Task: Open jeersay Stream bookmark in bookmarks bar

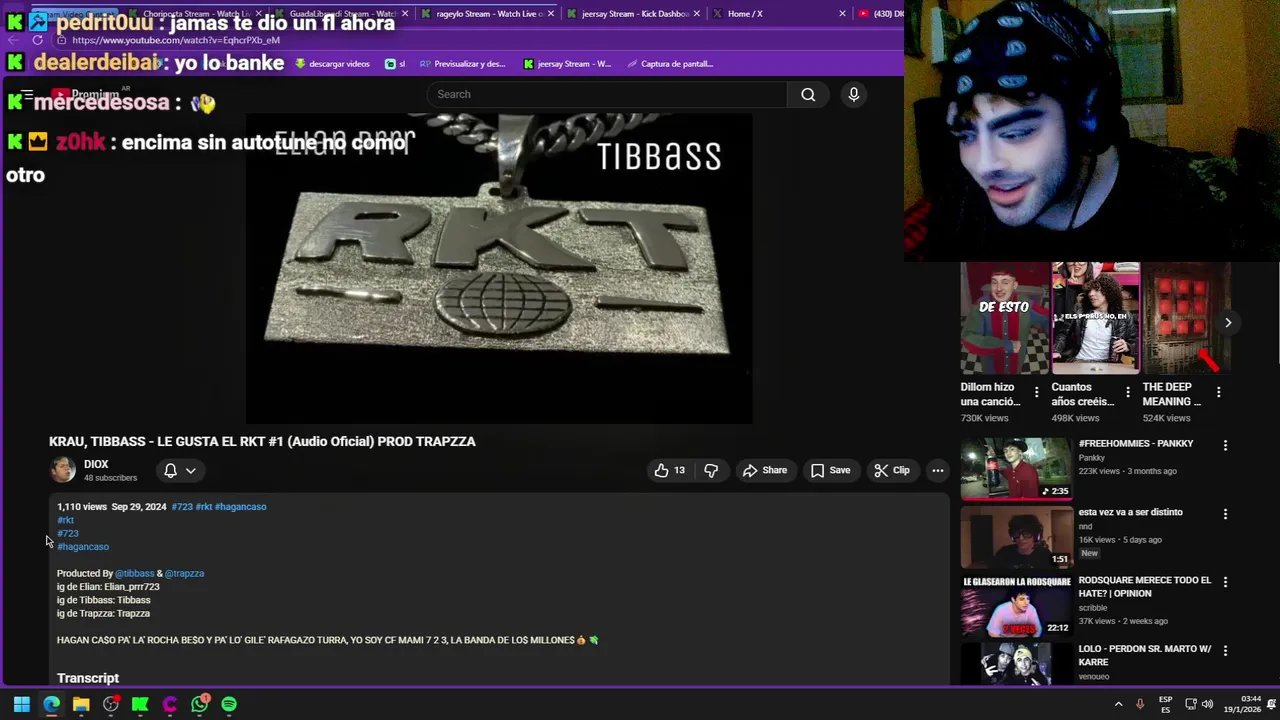Action: (567, 64)
